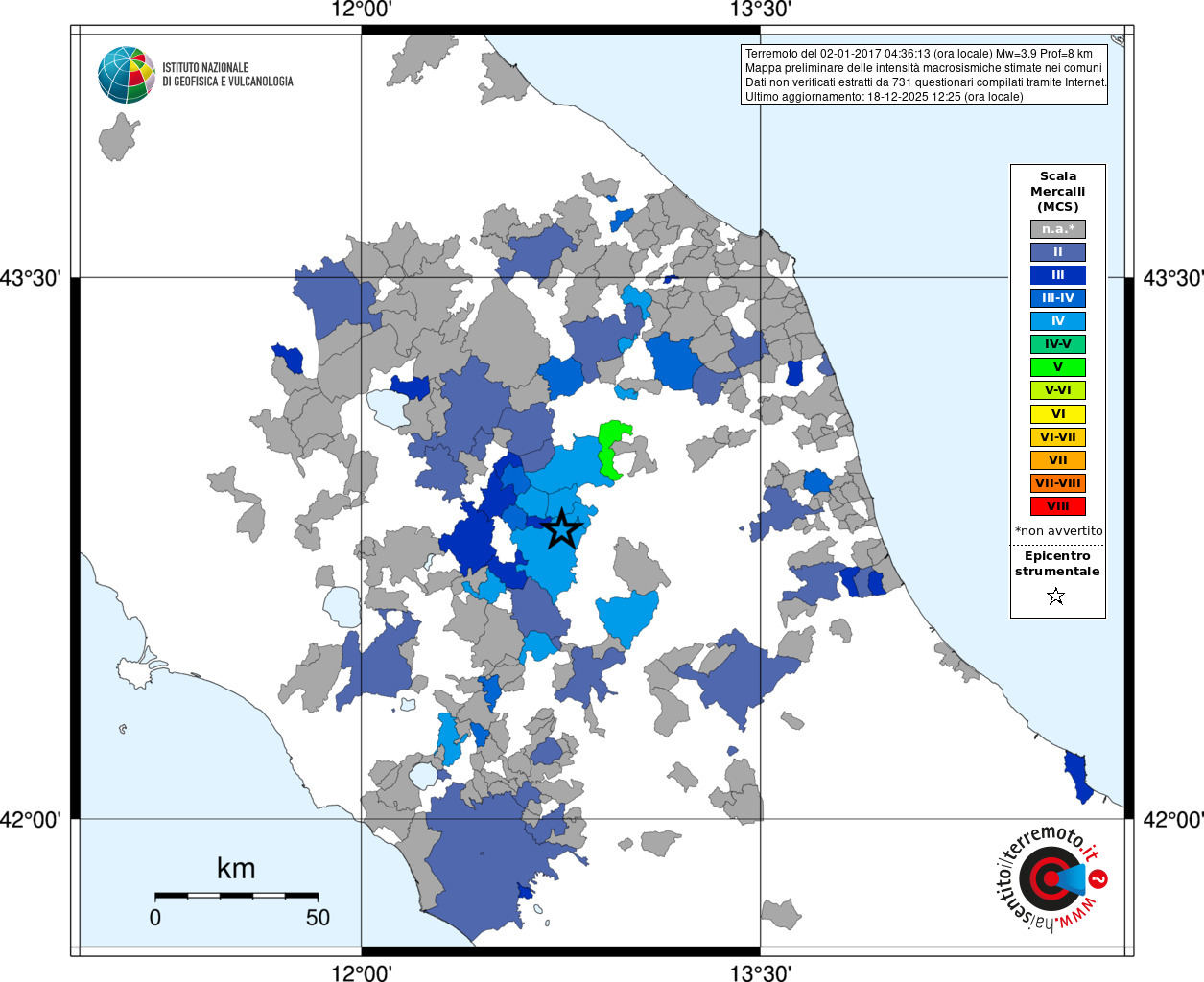This screenshot has height=982, width=1204.
Task: Click the 'Dati non verificati' info line
Action: click(x=926, y=82)
